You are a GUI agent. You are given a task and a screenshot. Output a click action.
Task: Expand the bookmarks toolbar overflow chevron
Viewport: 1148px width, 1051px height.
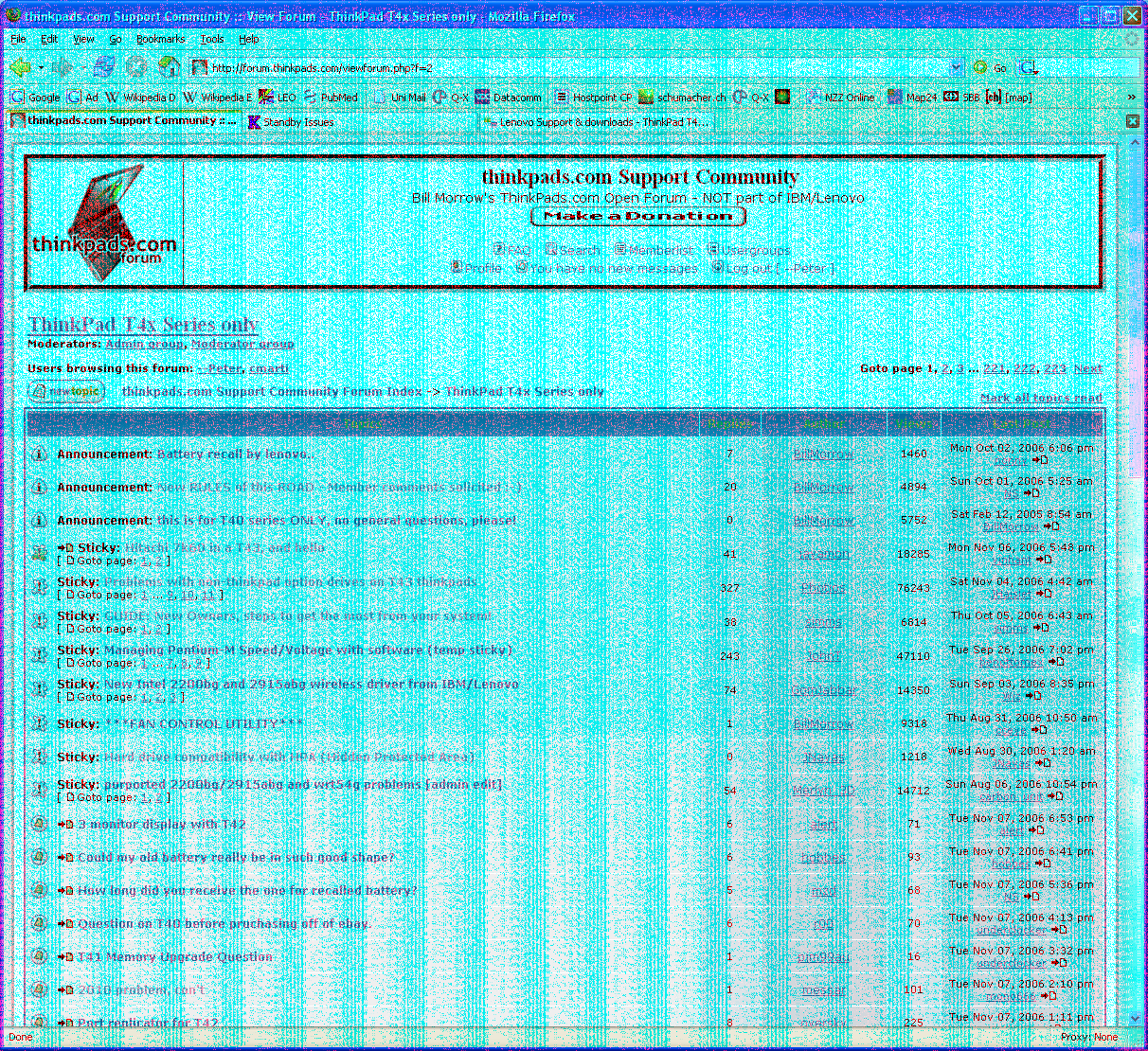click(x=1131, y=97)
